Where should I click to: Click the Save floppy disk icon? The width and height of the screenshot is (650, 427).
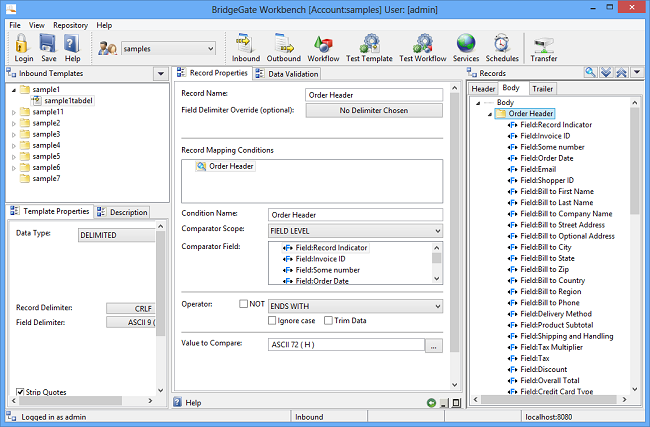coord(47,44)
